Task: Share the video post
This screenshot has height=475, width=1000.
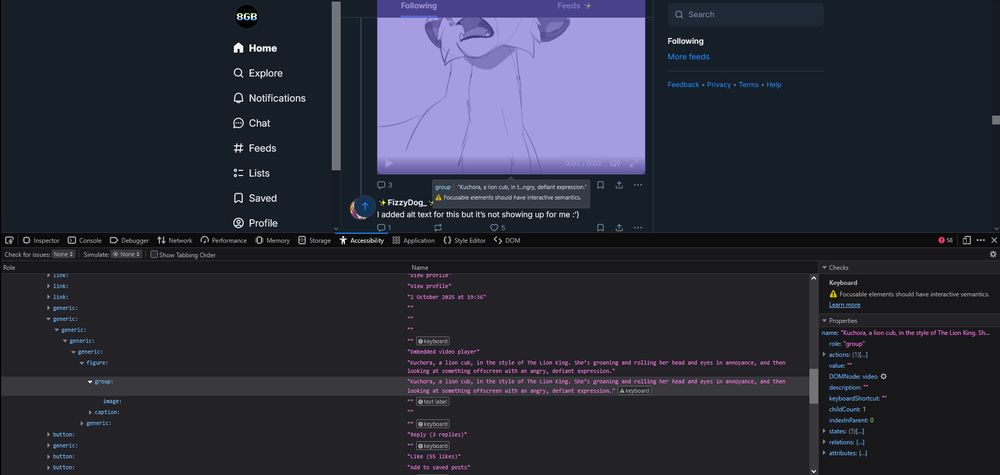Action: point(619,185)
